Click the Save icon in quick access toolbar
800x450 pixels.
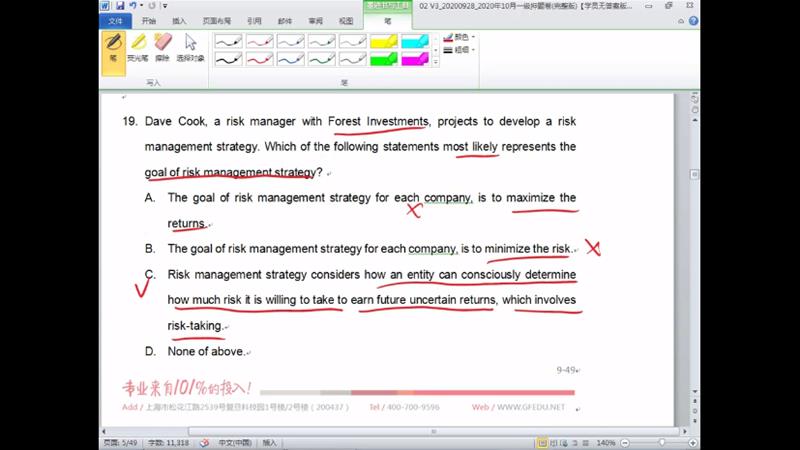122,6
